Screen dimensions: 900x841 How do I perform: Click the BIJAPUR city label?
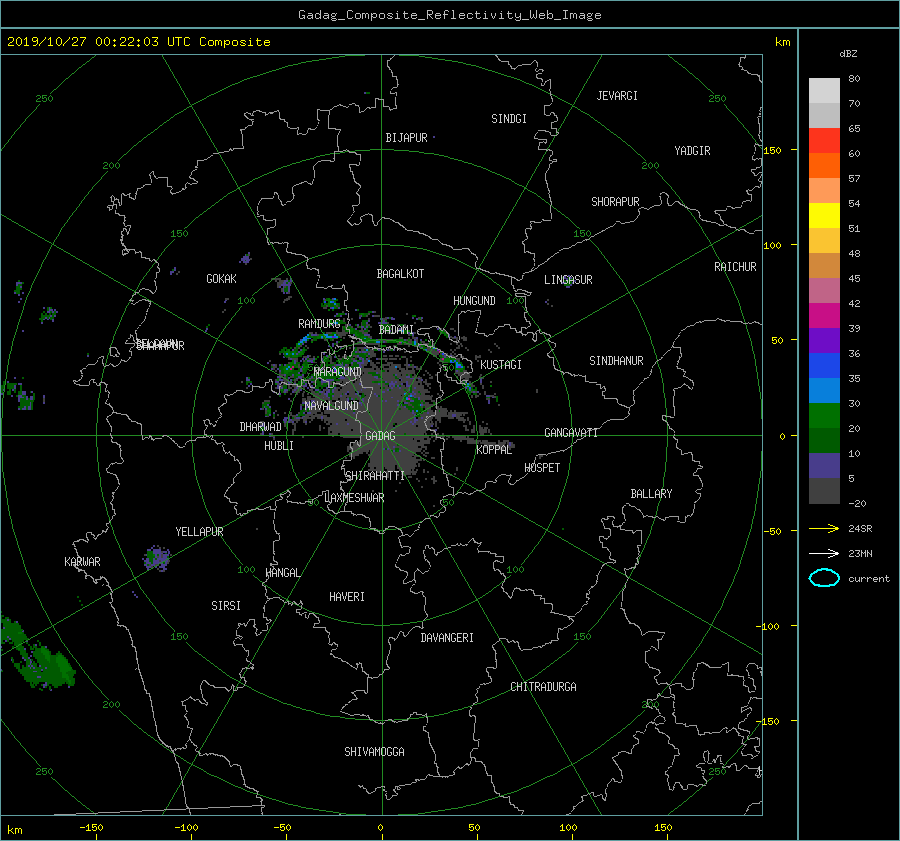click(x=406, y=138)
